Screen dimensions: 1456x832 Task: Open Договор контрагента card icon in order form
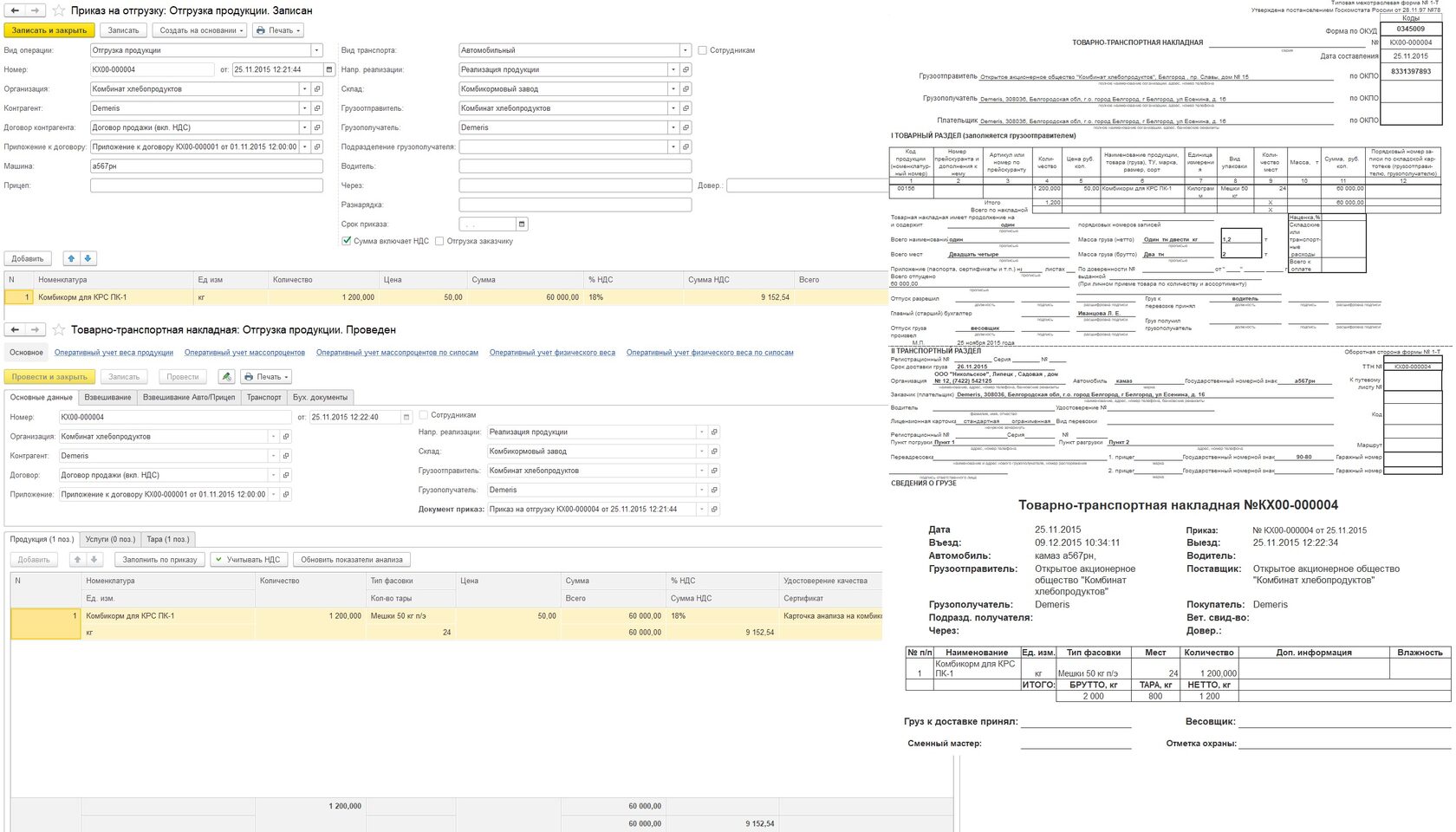317,127
